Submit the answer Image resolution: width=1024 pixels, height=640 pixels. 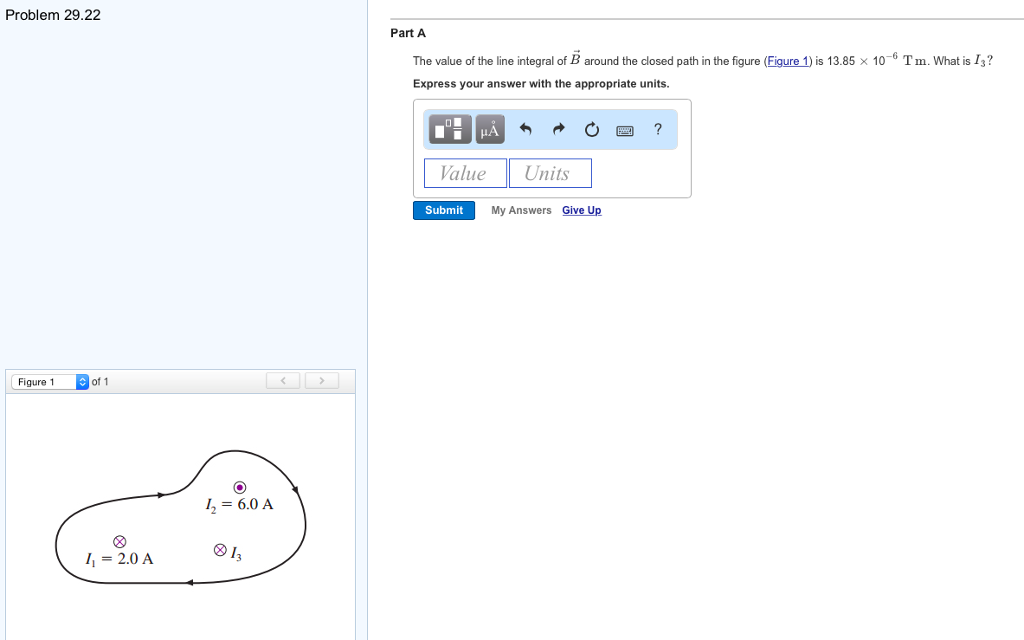(444, 210)
